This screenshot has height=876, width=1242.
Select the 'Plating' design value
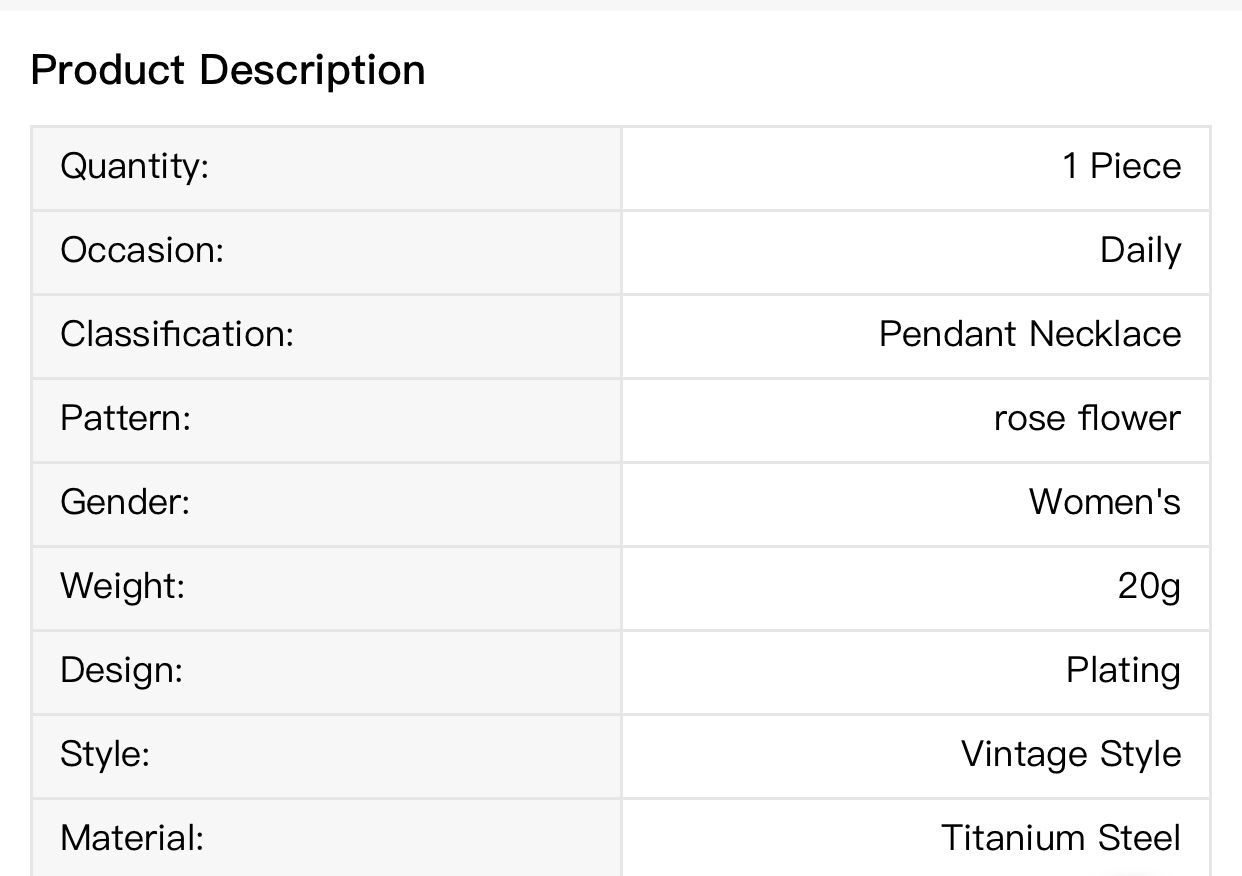click(1123, 670)
